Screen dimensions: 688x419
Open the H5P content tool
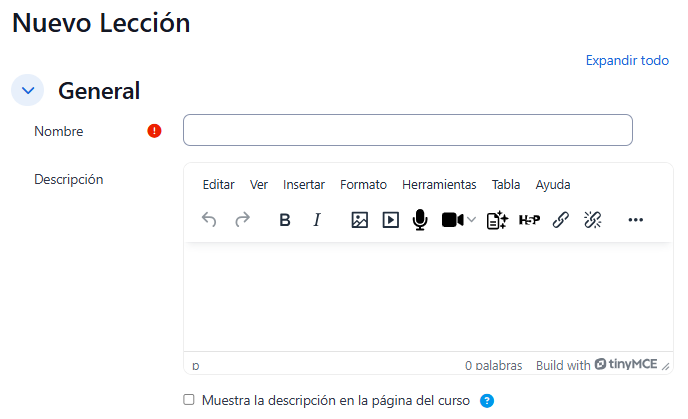[x=529, y=220]
